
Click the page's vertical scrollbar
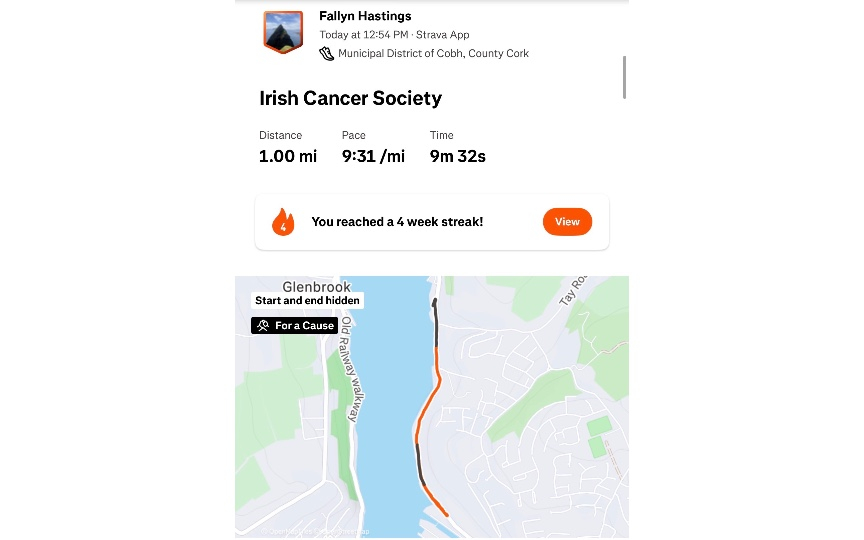(625, 77)
